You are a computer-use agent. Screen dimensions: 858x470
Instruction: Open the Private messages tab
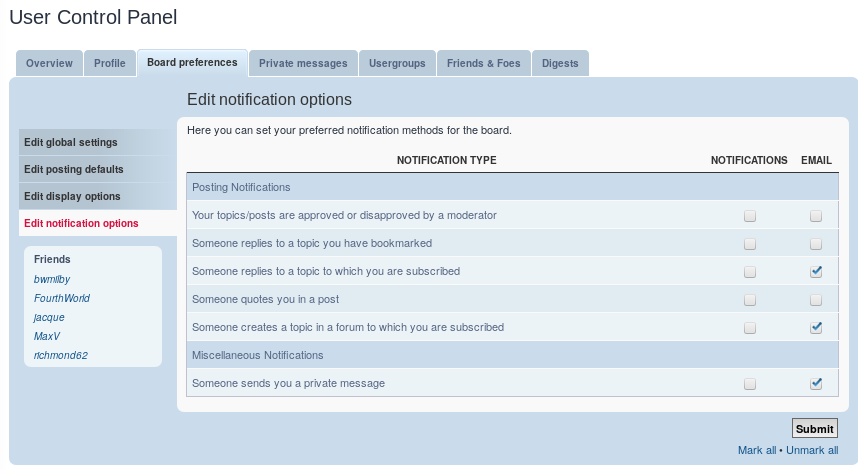(x=303, y=63)
